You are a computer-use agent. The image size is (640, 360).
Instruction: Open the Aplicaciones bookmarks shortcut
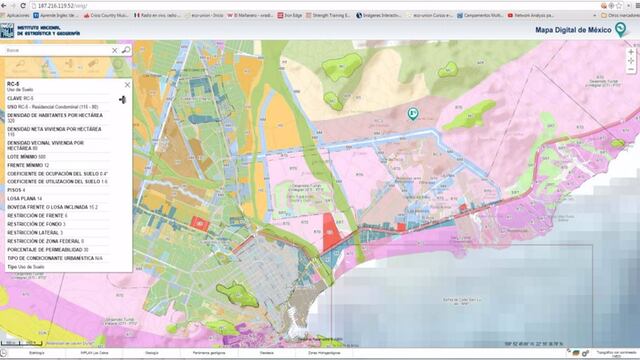pyautogui.click(x=15, y=16)
